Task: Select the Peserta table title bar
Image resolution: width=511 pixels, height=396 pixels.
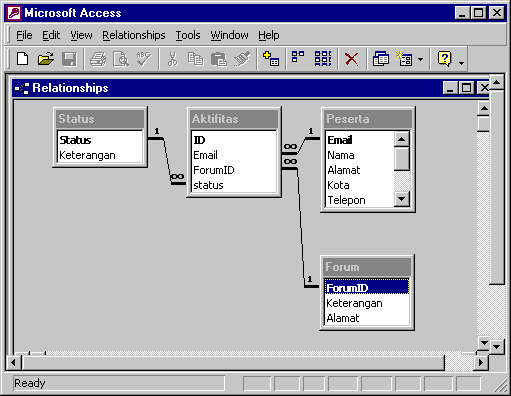Action: [368, 119]
